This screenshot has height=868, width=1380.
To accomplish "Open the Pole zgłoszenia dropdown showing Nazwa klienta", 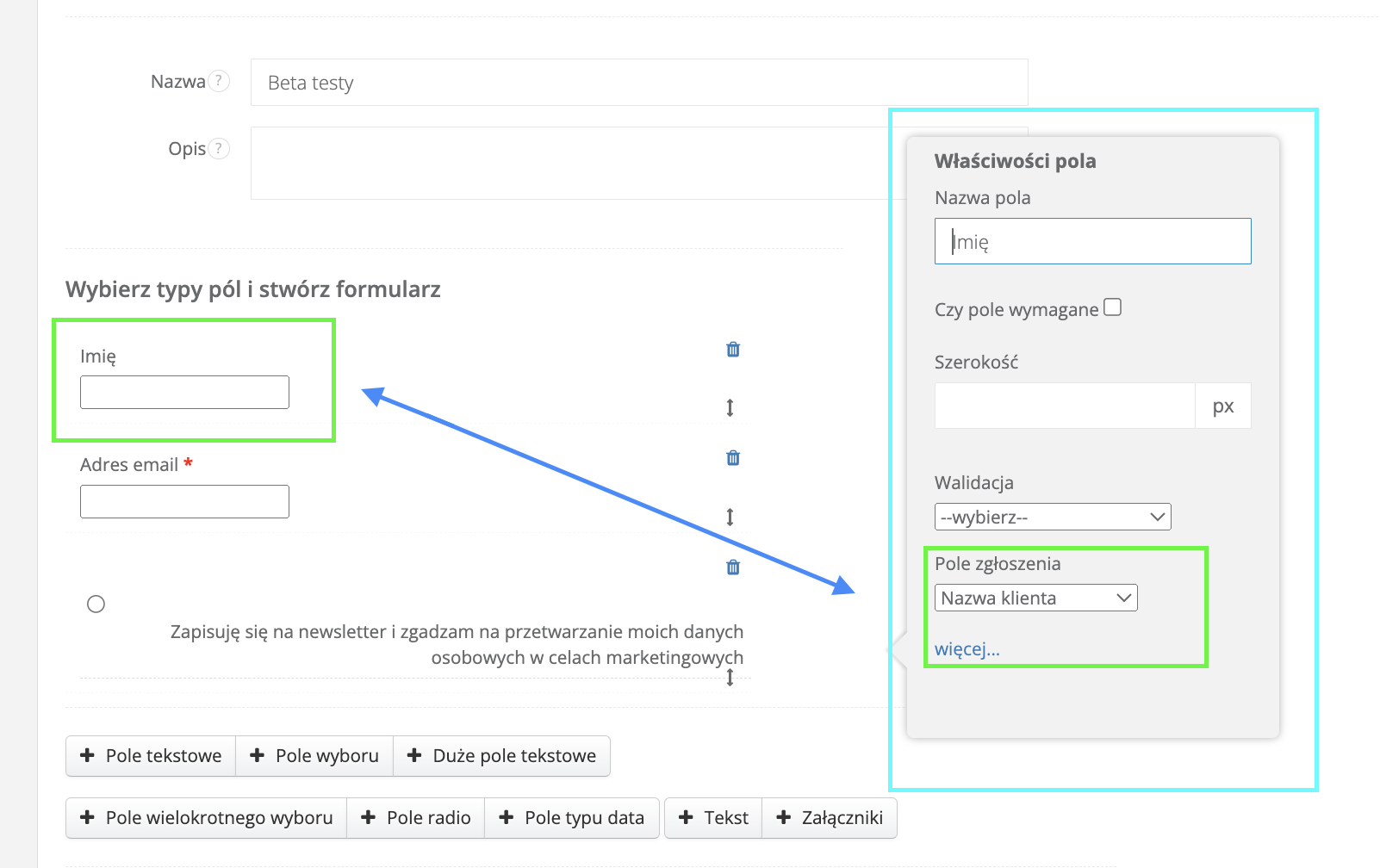I will coord(1036,598).
